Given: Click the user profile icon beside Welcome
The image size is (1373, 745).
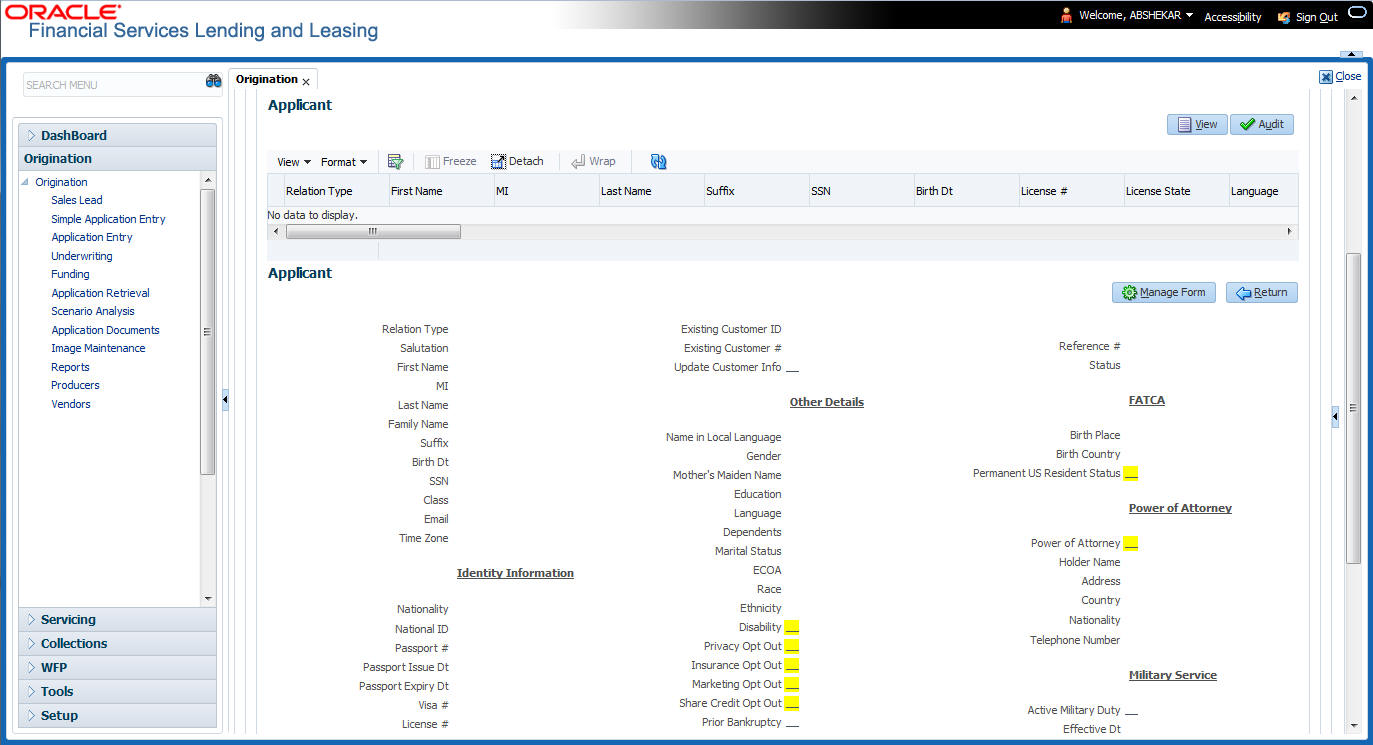Looking at the screenshot, I should tap(1066, 16).
